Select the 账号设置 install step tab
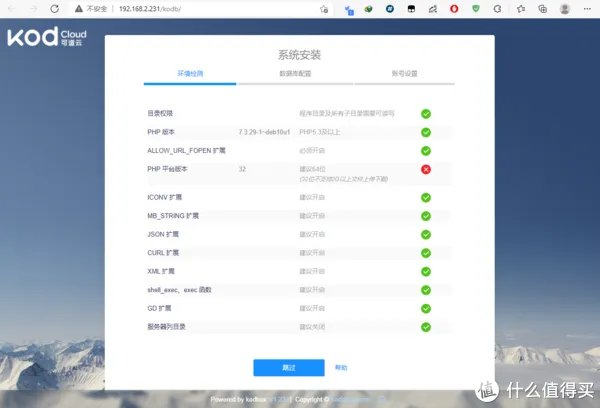The image size is (600, 408). point(404,73)
